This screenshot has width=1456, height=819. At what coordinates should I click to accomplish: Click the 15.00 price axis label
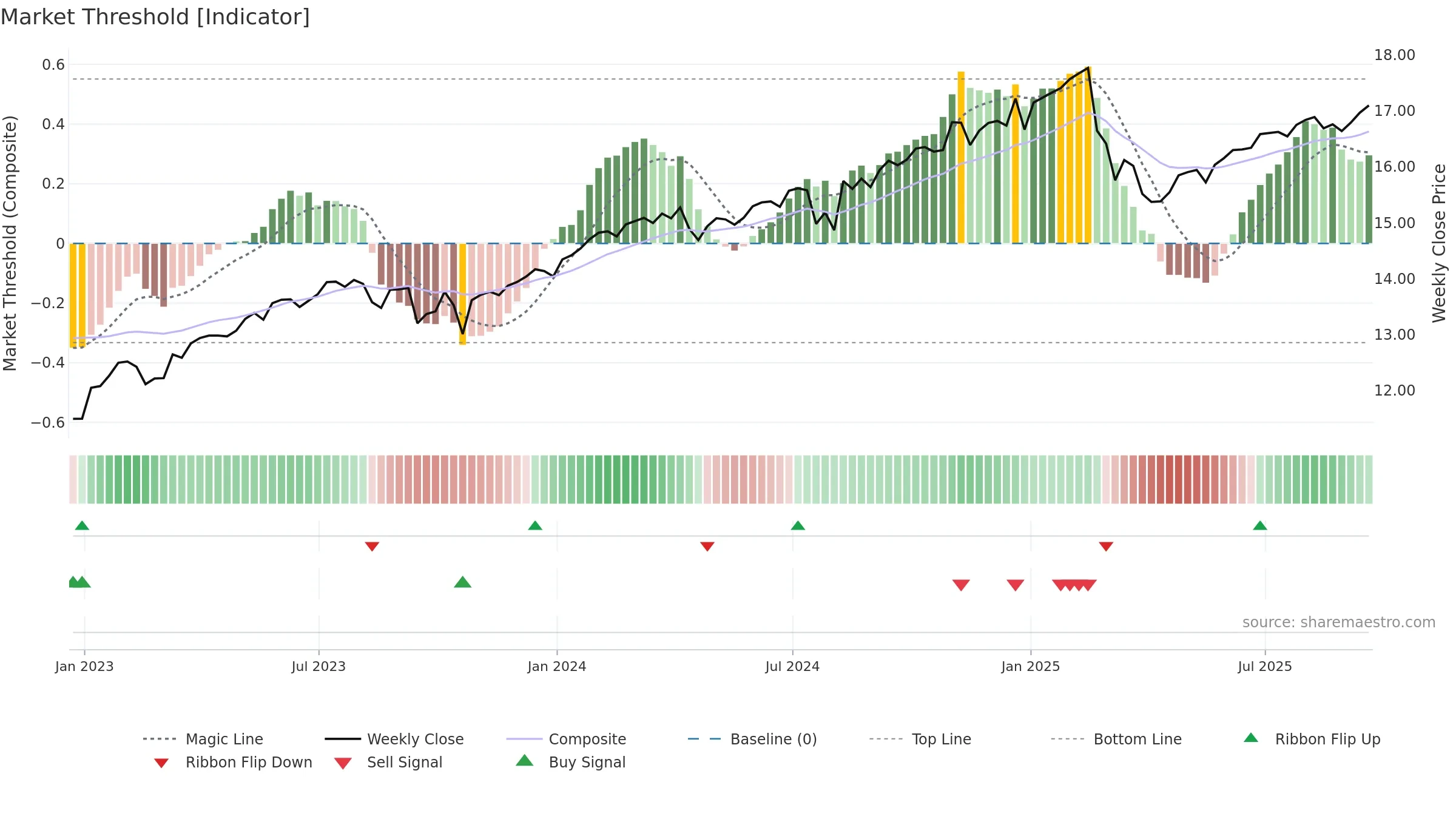click(x=1395, y=223)
